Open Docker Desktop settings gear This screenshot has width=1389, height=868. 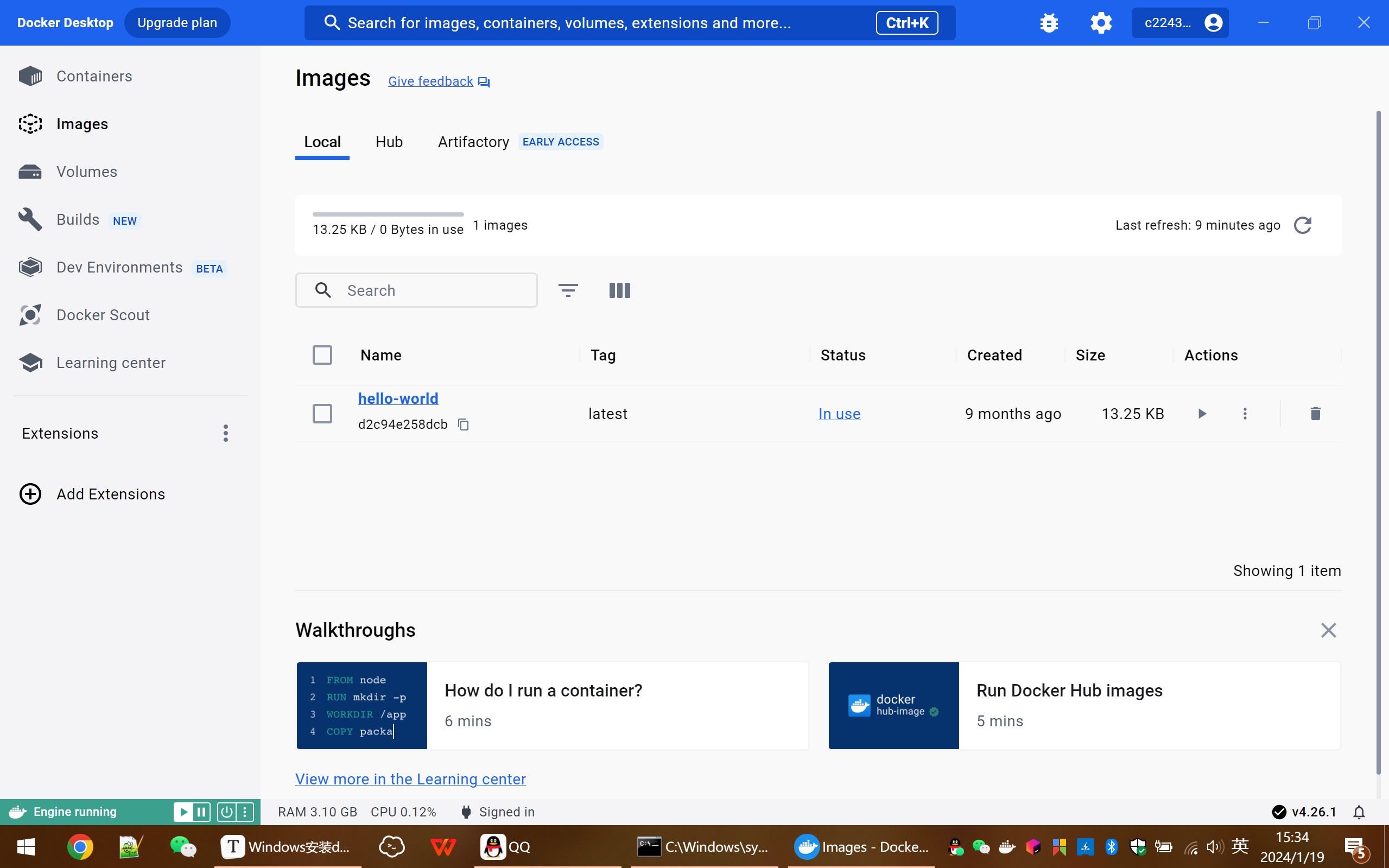point(1101,23)
